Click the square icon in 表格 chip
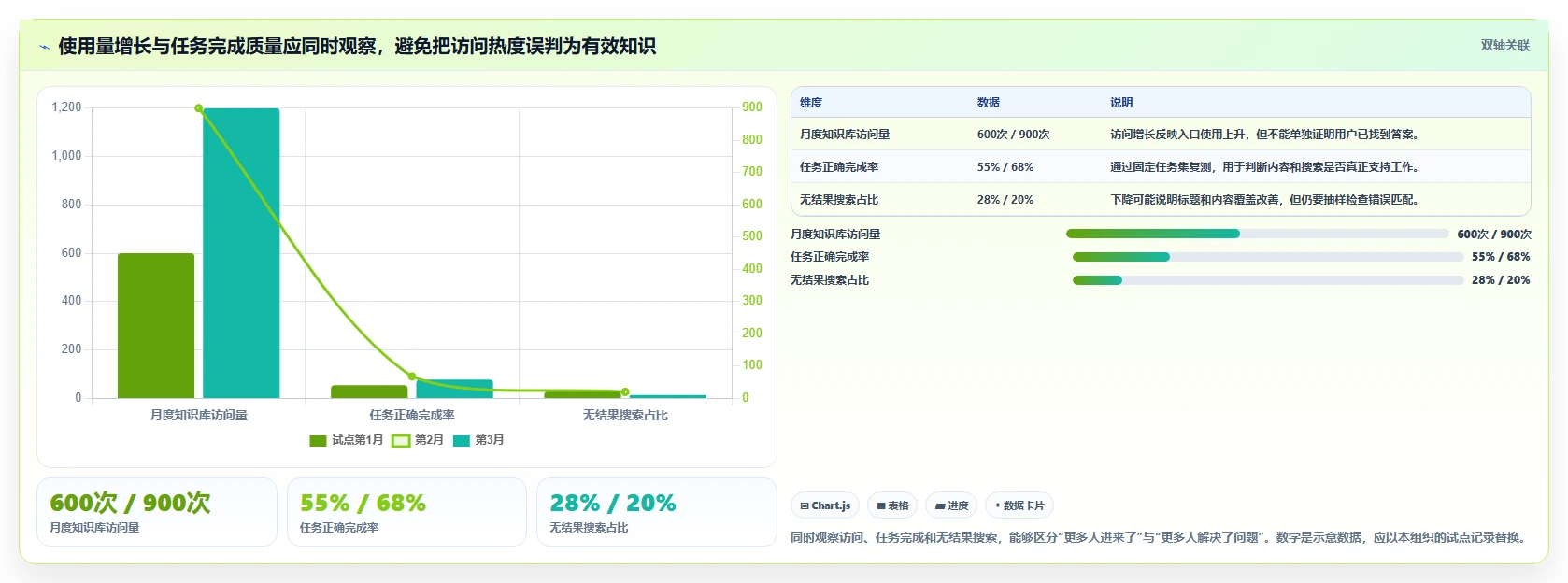This screenshot has height=583, width=1568. click(881, 505)
